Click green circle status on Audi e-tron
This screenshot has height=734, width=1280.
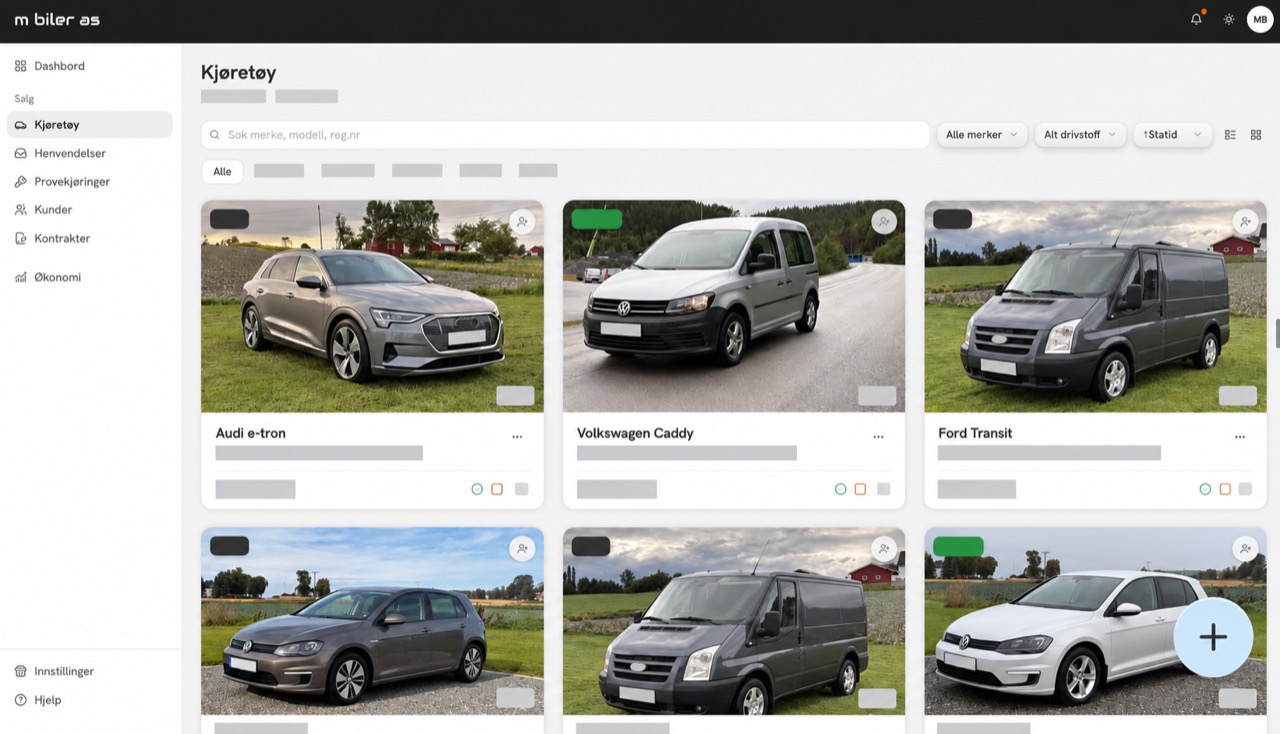pos(477,489)
